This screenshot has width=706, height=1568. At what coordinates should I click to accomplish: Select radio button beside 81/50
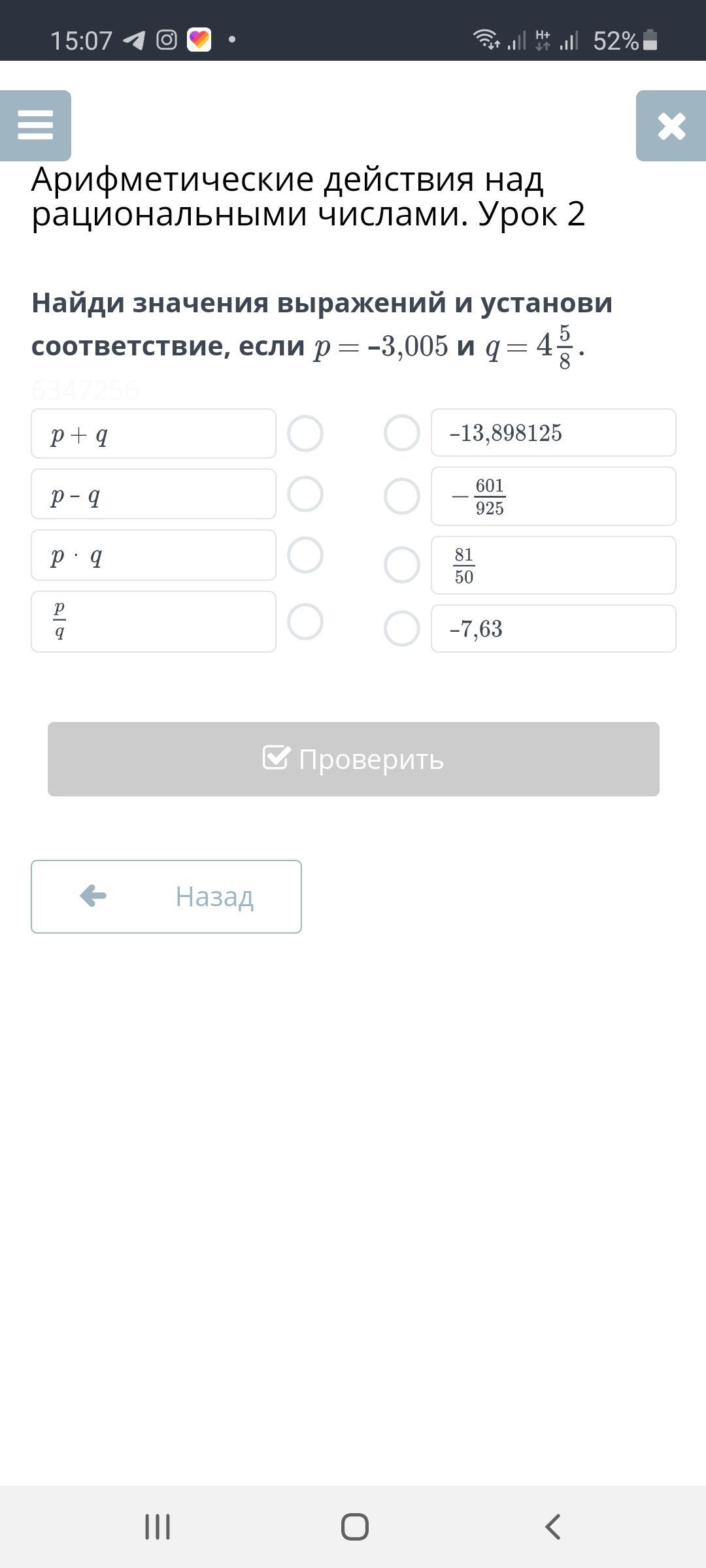[x=401, y=565]
